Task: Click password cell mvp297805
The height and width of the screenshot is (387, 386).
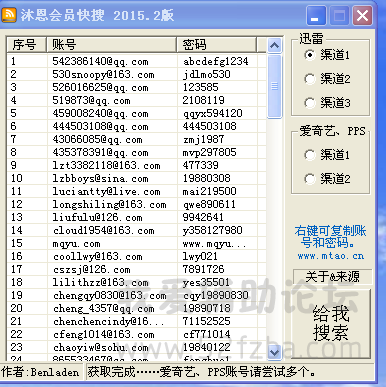Action: pyautogui.click(x=210, y=152)
